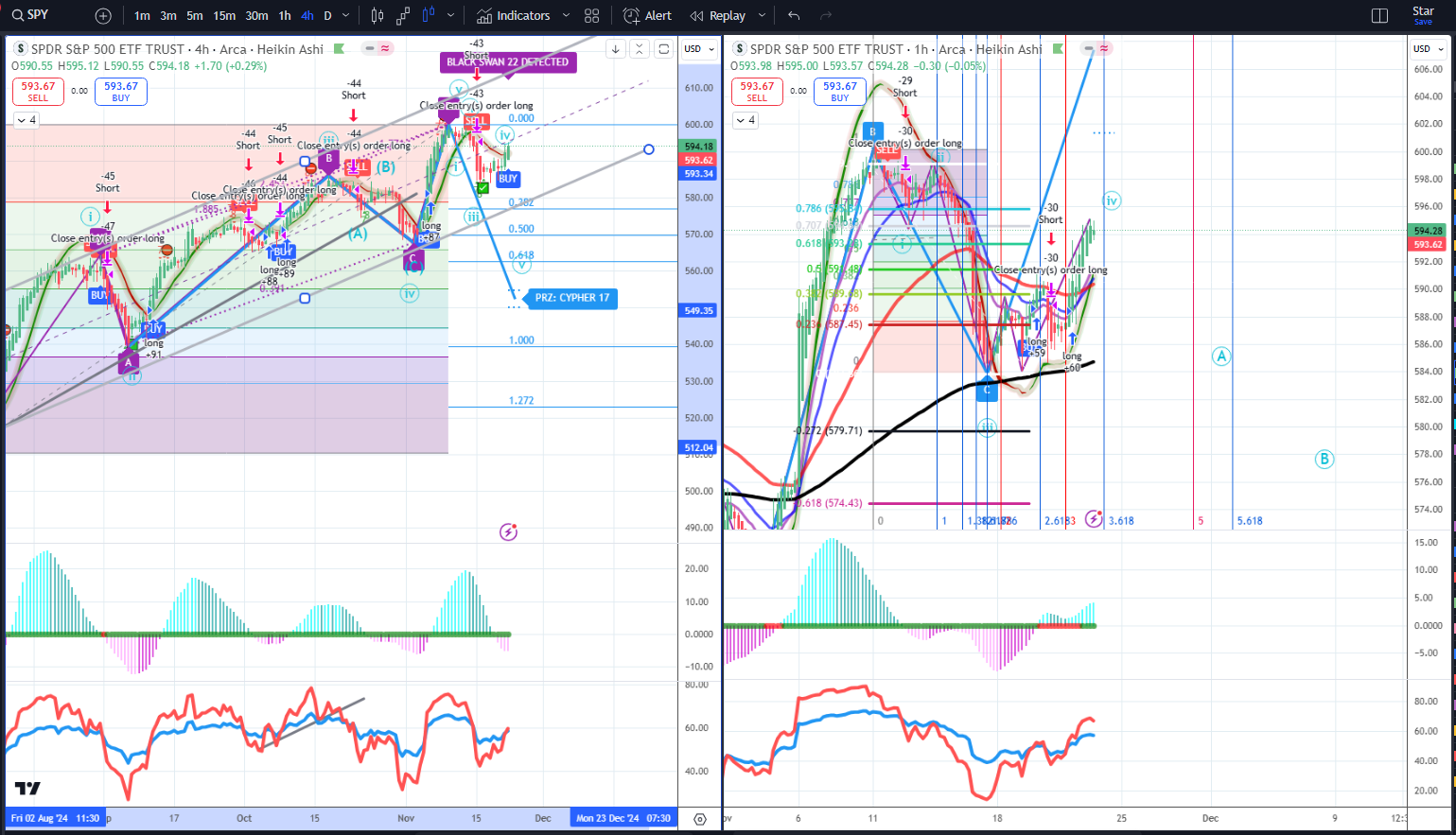Click the circled A wave label on right chart
1456x835 pixels.
[x=1221, y=357]
